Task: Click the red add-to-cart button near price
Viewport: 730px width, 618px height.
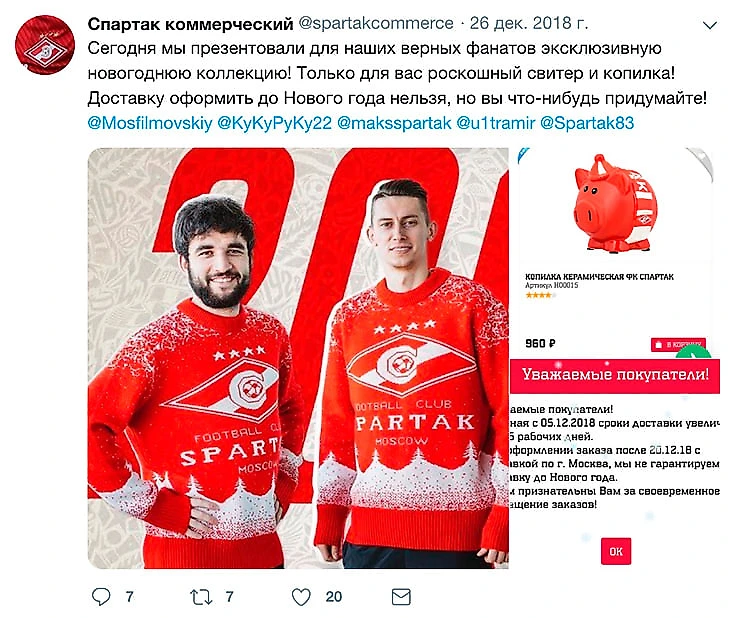Action: (678, 345)
